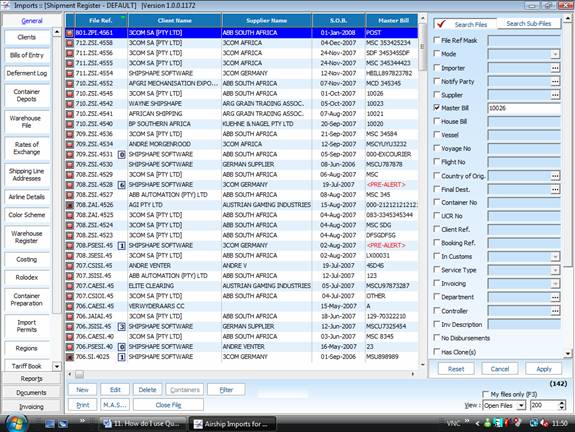
Task: Click the dark file icon beside 708.ZAI.4526
Action: pos(70,205)
